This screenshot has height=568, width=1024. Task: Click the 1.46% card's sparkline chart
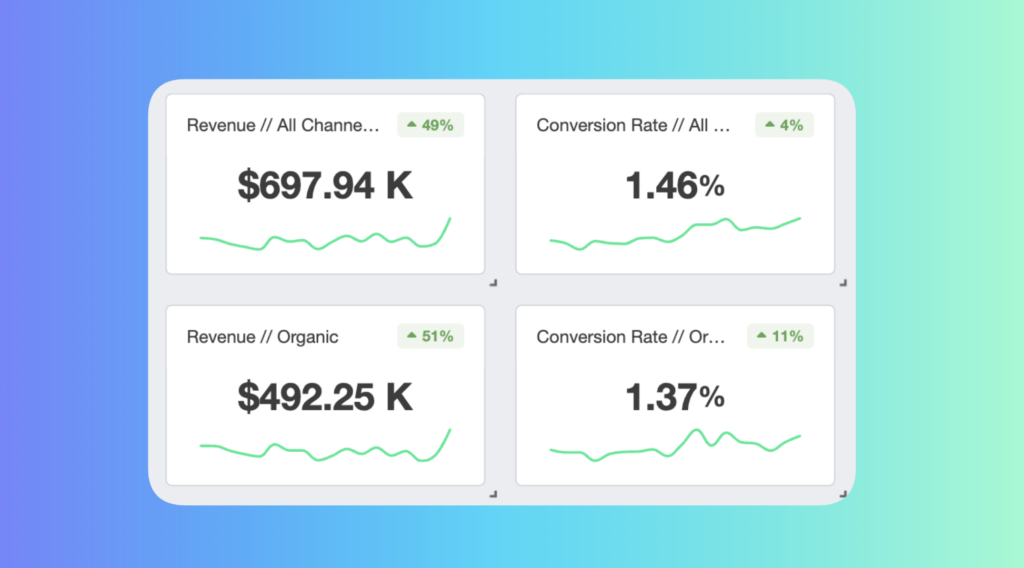675,234
